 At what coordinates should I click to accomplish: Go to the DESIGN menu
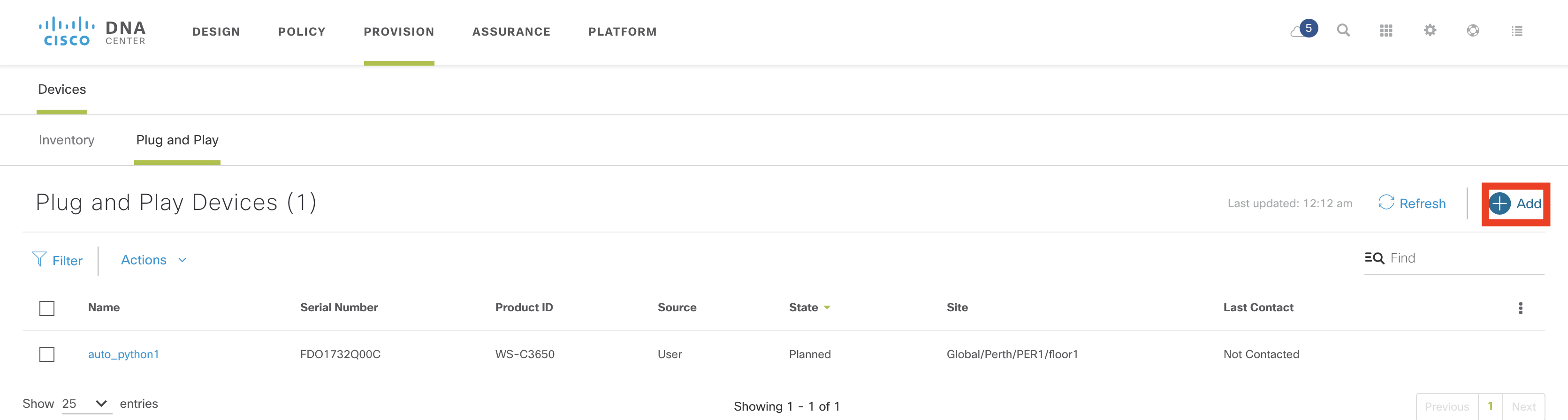216,31
